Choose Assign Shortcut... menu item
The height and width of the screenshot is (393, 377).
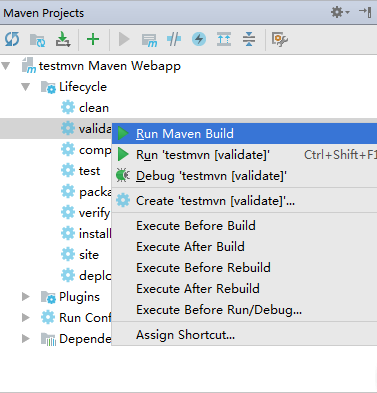(244, 335)
